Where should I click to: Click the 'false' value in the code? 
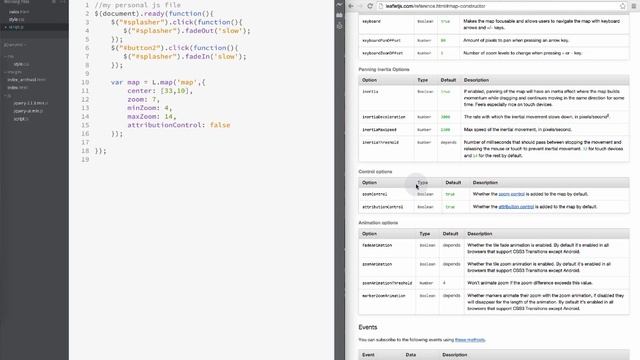(x=220, y=125)
